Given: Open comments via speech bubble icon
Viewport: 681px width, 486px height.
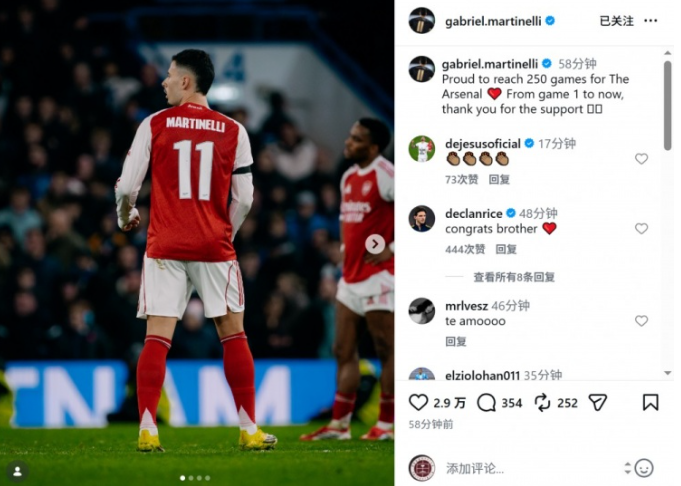Looking at the screenshot, I should [486, 403].
